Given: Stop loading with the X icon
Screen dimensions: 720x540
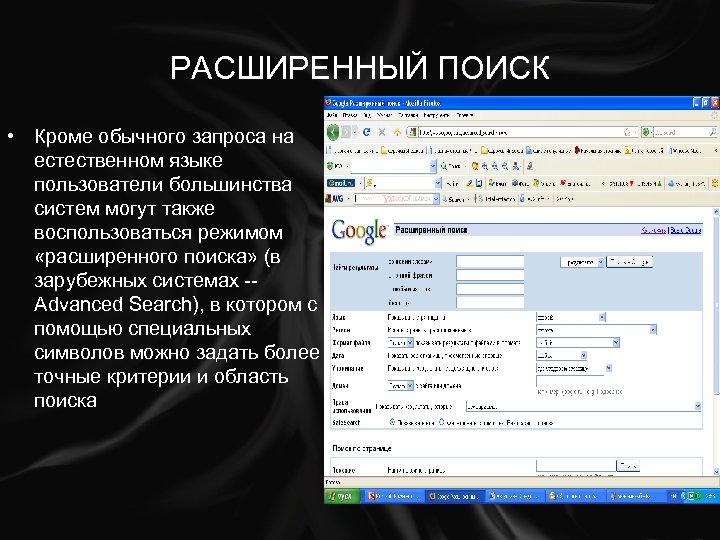Looking at the screenshot, I should (382, 132).
